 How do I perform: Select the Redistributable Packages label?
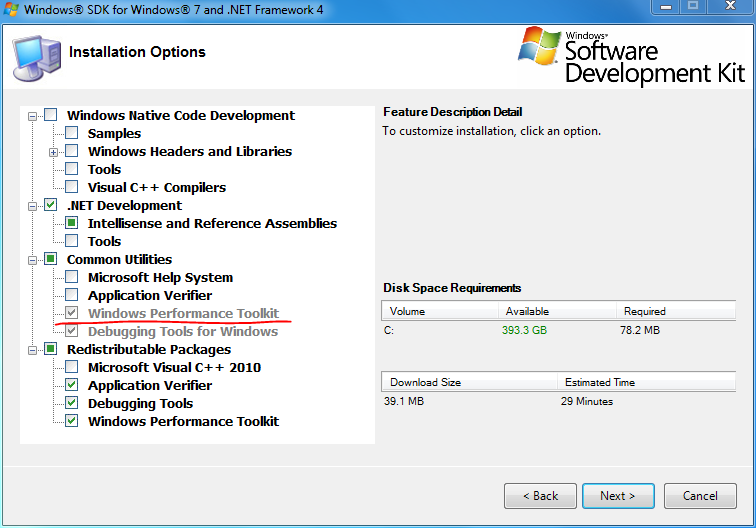149,350
